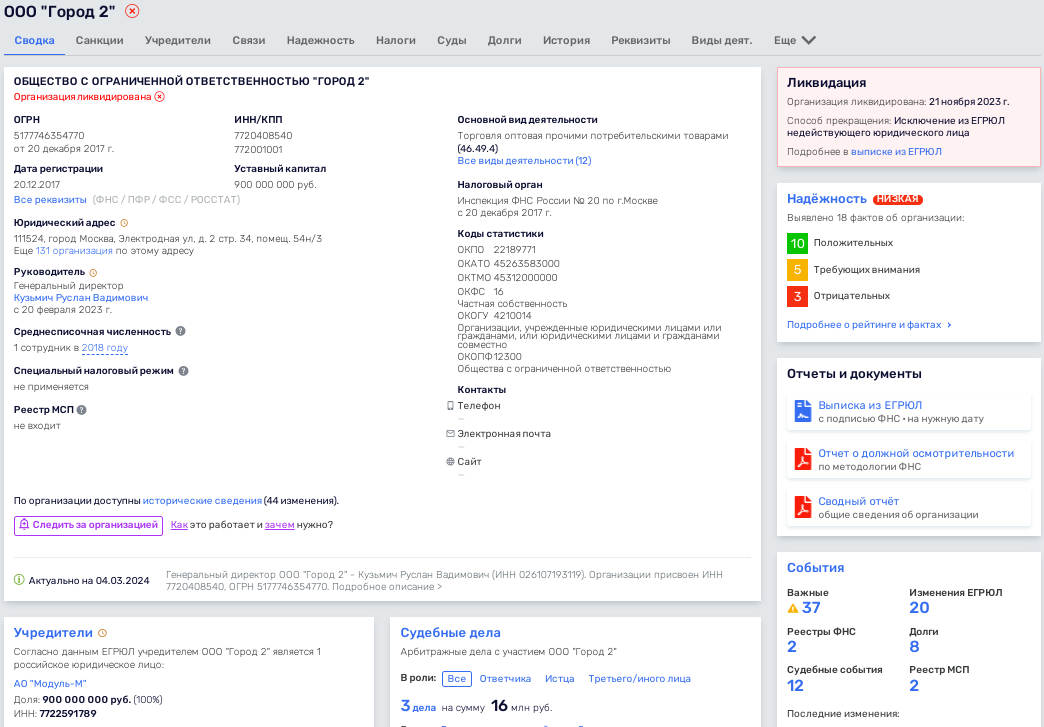Click the Судебные события count 12
Viewport: 1044px width, 727px height.
[795, 685]
